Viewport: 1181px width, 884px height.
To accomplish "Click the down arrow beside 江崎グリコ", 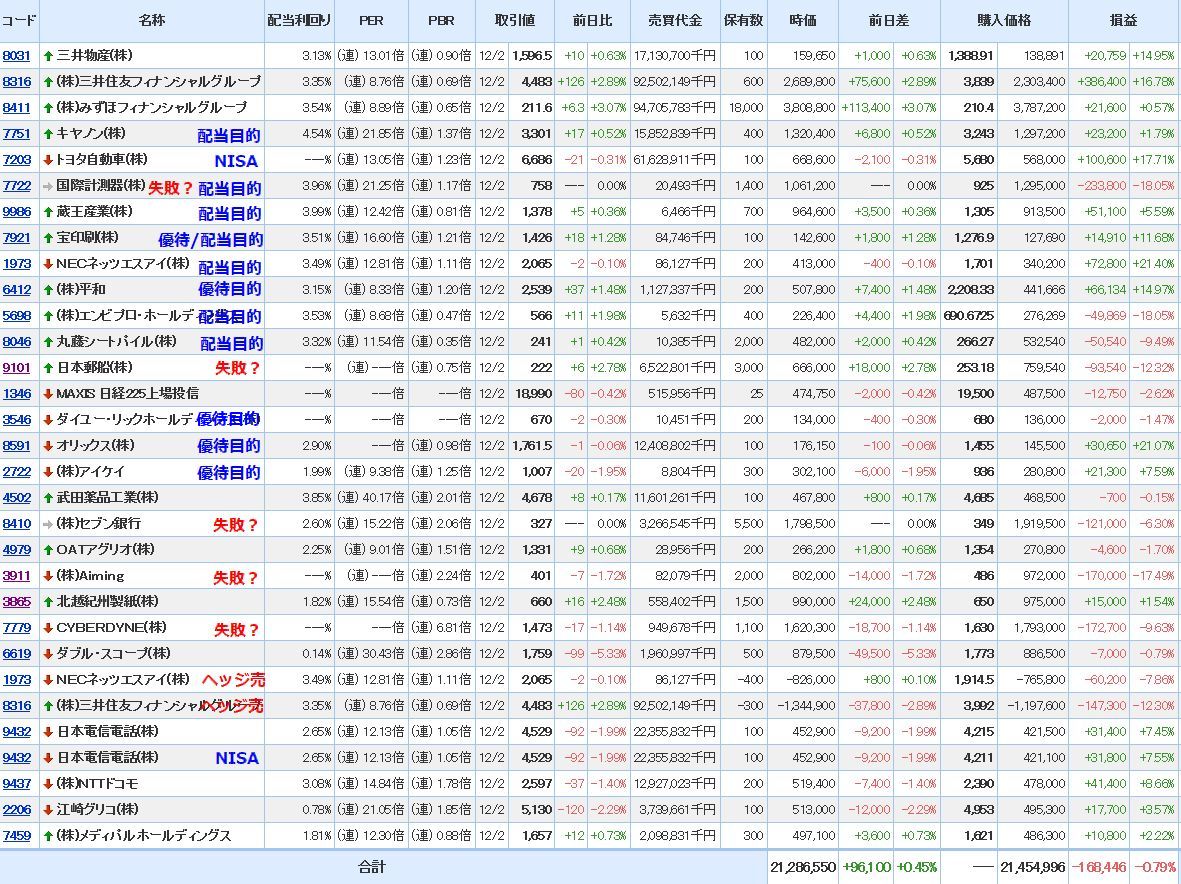I will [48, 810].
